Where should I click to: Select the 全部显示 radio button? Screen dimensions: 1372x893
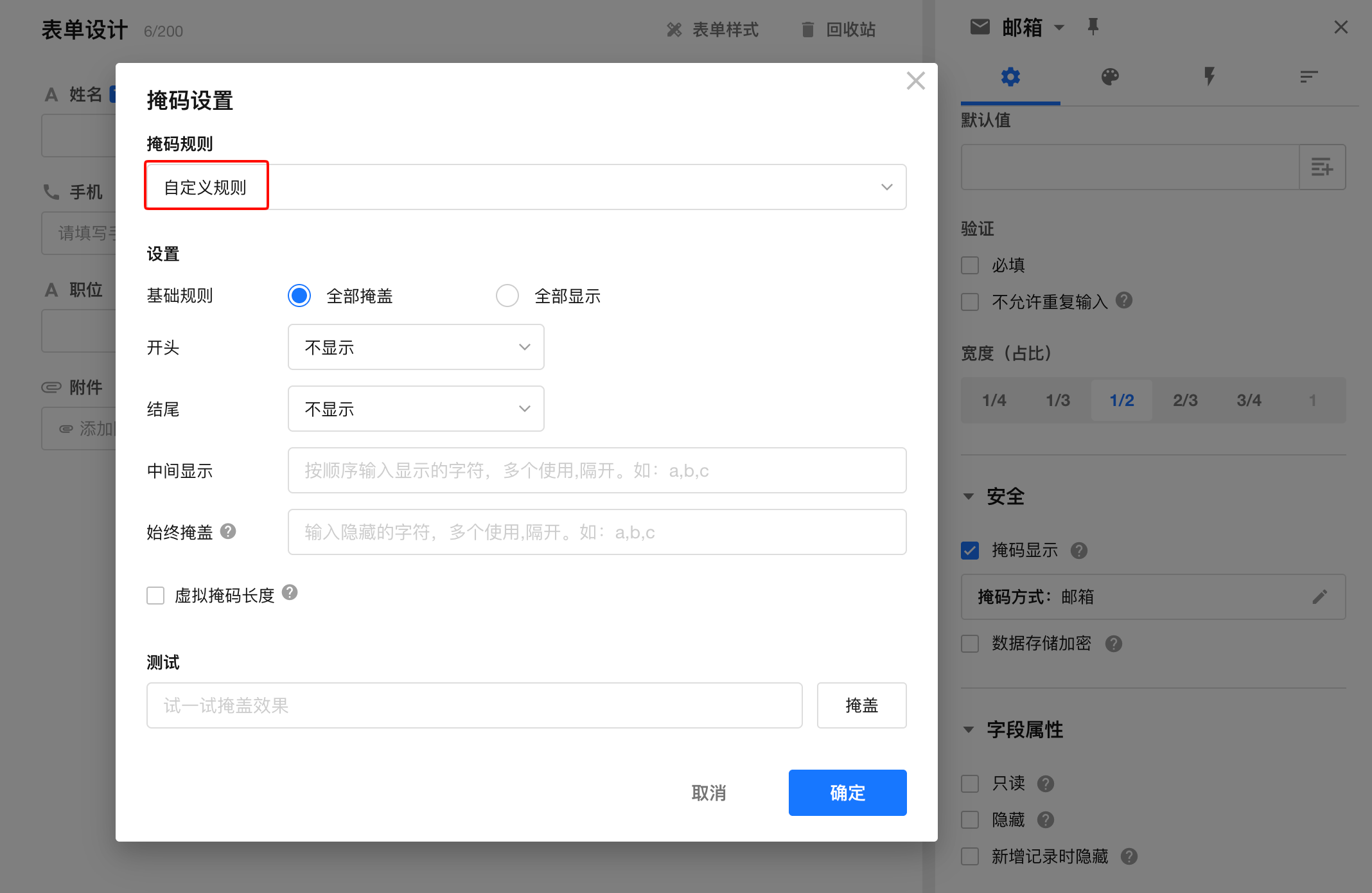(507, 296)
